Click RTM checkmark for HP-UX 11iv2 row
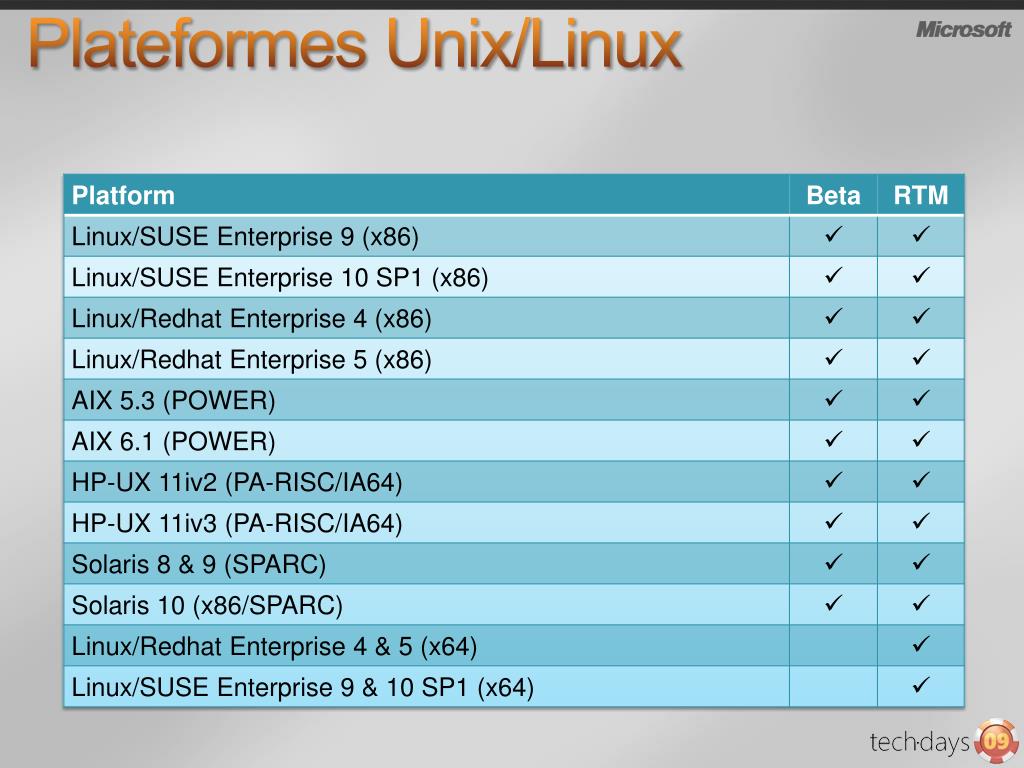The height and width of the screenshot is (768, 1024). coord(921,481)
